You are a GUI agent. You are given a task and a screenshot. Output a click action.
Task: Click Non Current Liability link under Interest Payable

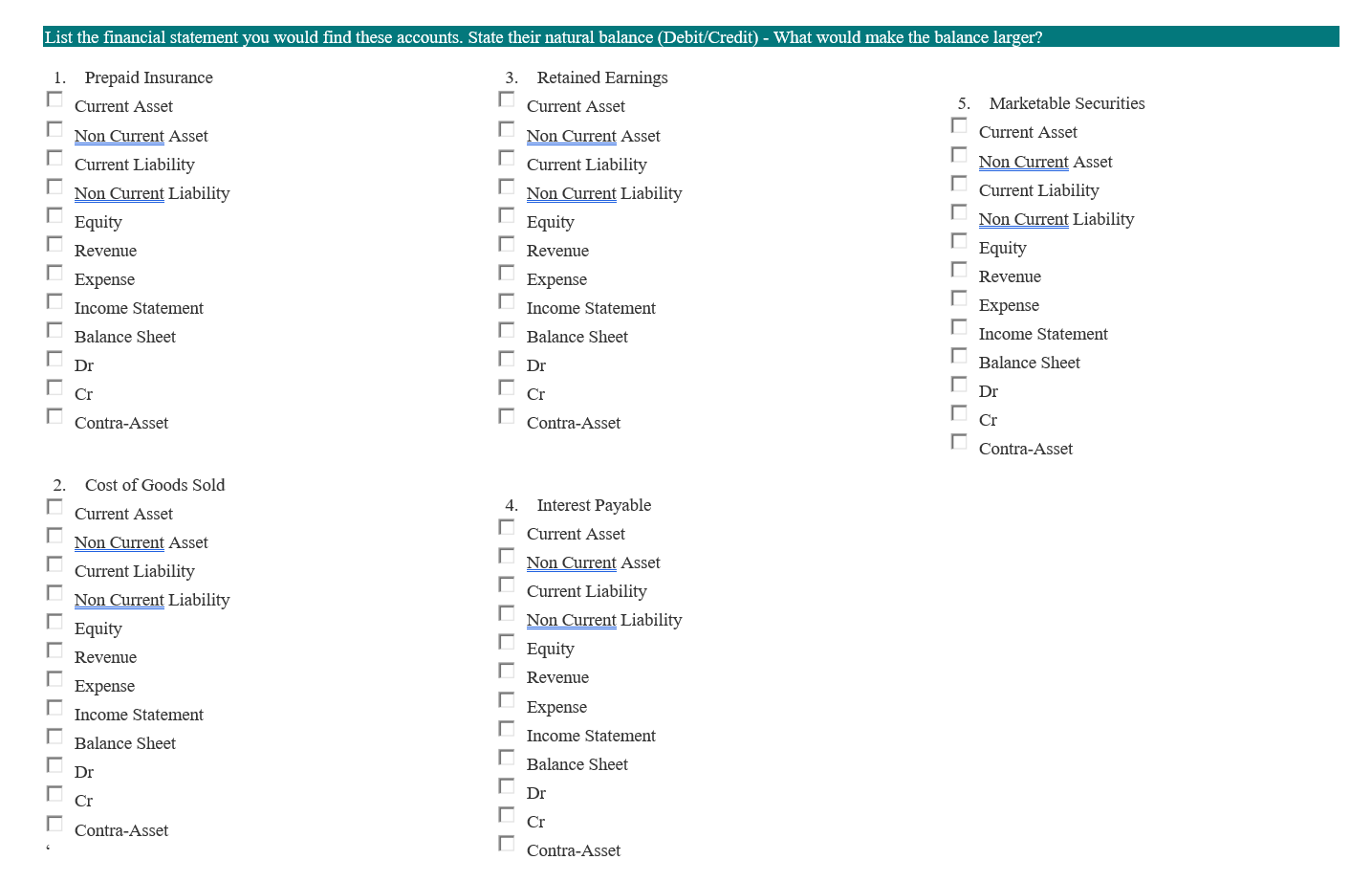pos(571,620)
